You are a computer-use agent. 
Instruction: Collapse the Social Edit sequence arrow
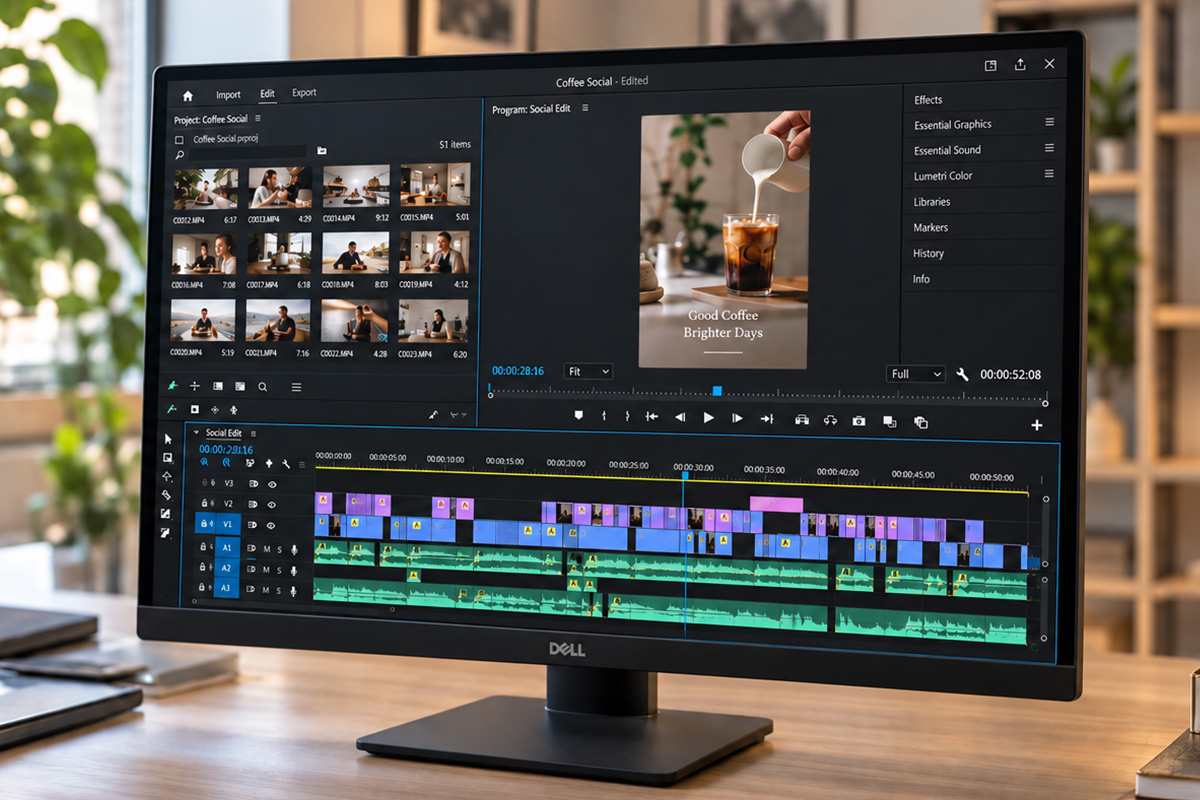196,433
